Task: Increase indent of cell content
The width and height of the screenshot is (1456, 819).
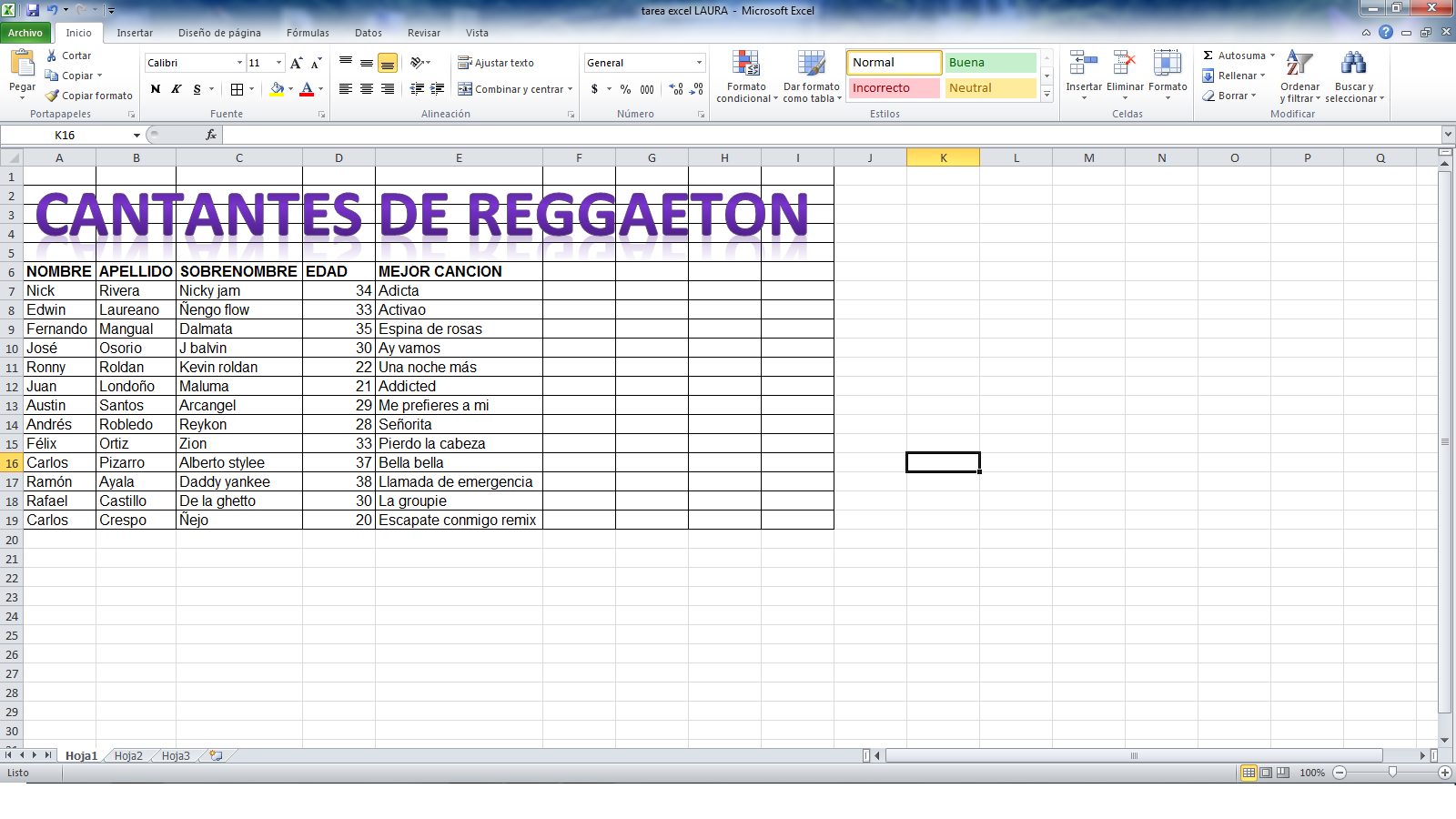Action: 438,89
